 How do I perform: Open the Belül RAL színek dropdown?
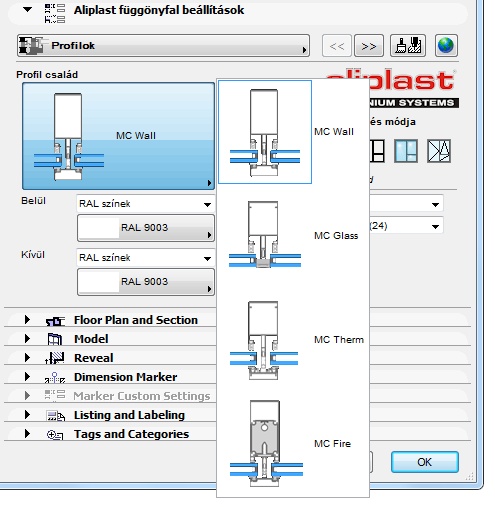(x=145, y=204)
